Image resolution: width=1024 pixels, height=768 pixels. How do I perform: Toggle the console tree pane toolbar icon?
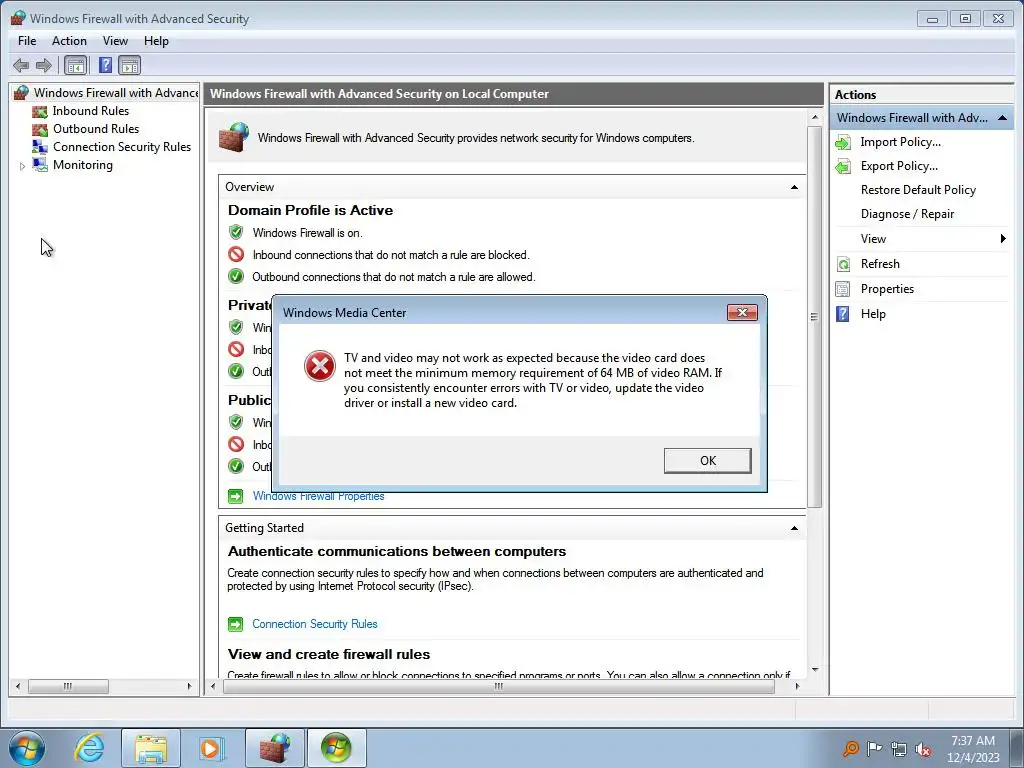76,65
